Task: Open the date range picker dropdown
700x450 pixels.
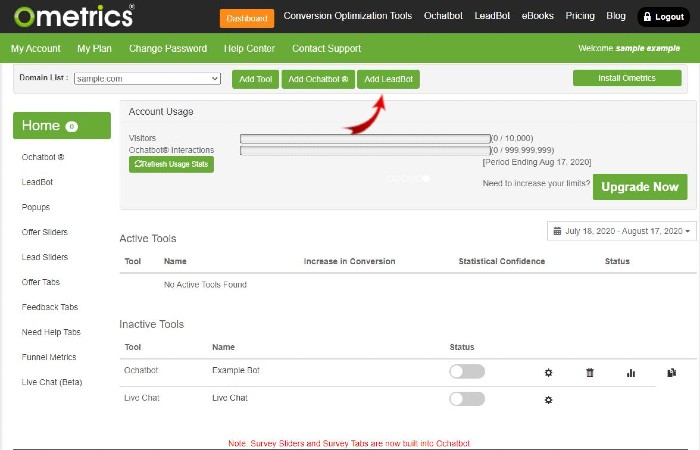Action: coord(621,231)
